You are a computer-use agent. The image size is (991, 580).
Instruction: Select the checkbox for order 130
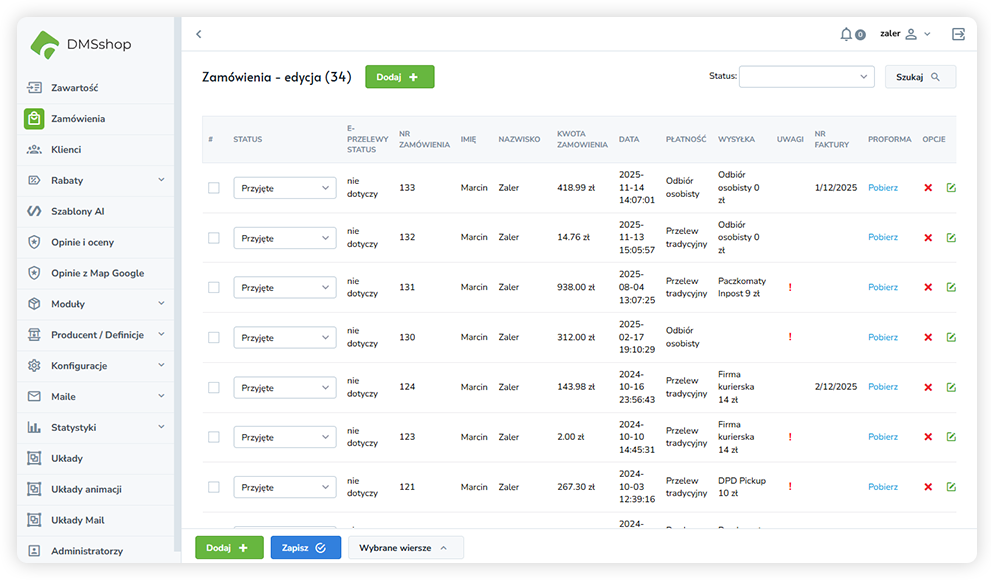[x=213, y=337]
